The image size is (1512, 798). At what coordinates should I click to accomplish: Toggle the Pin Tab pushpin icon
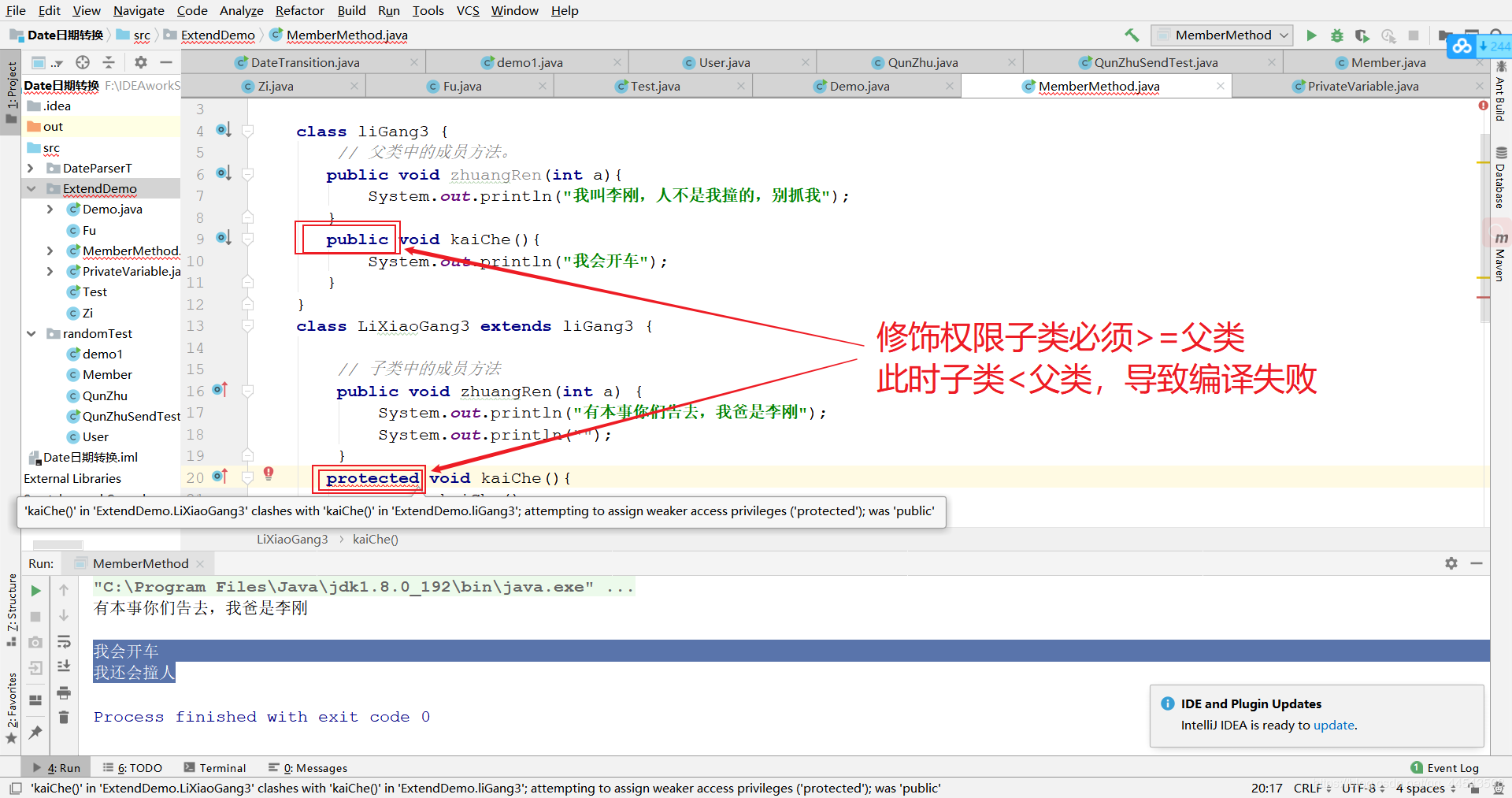[35, 733]
